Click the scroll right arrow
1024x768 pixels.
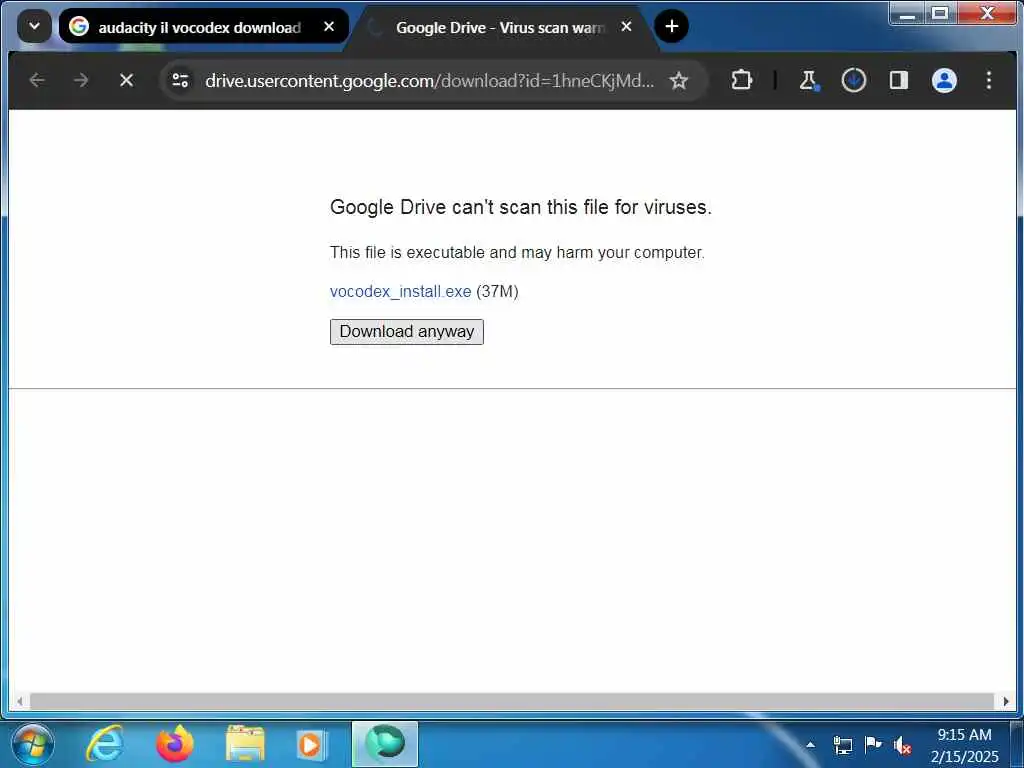(1006, 701)
